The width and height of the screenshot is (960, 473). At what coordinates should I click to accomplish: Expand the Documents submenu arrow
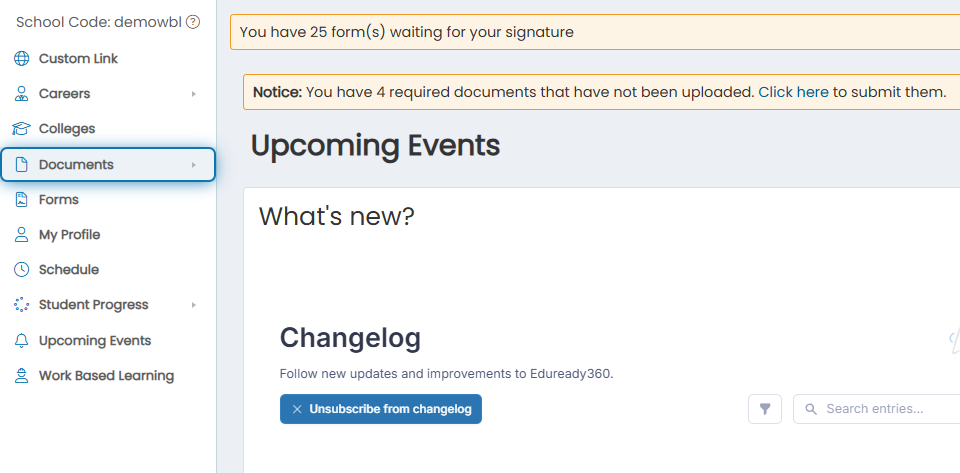point(193,165)
